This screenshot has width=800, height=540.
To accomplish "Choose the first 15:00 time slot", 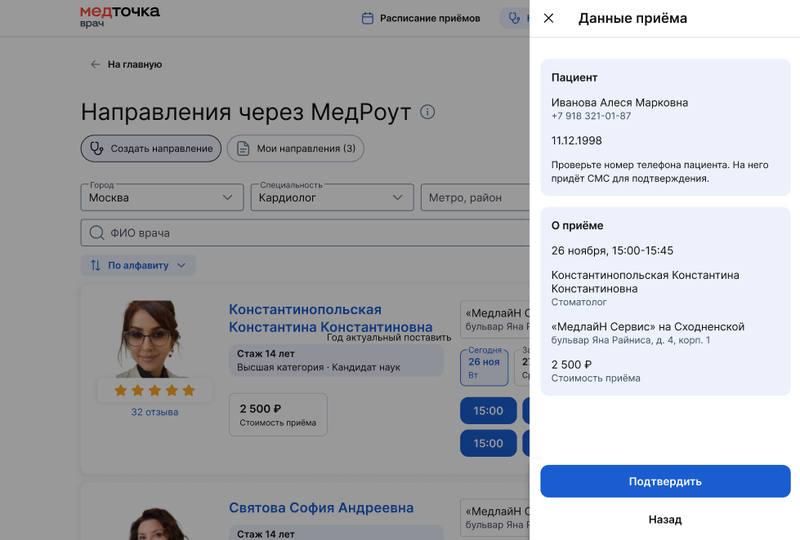I will [488, 411].
